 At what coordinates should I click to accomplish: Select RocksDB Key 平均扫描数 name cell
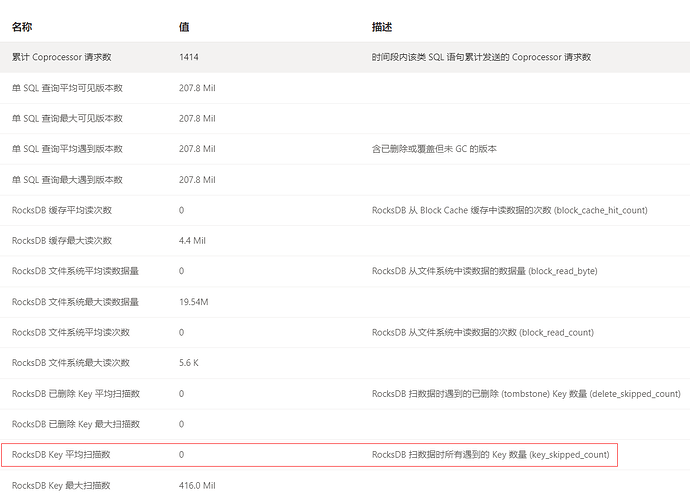click(61, 455)
